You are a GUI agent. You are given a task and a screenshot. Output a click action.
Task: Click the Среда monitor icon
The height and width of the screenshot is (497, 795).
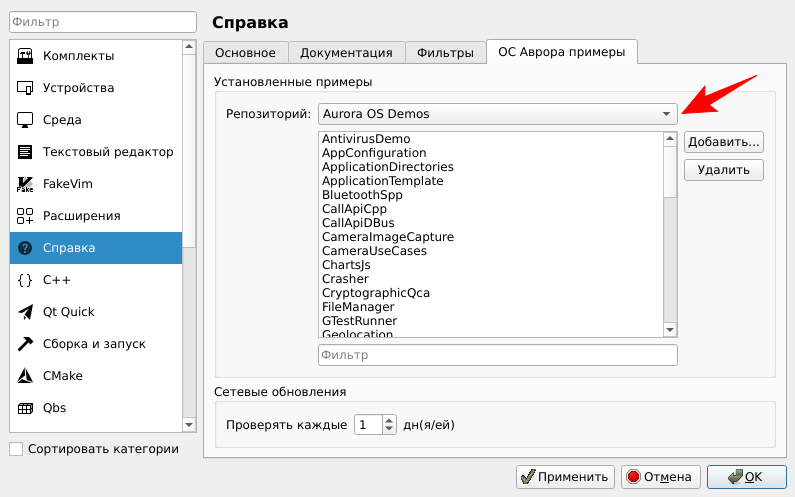coord(25,120)
